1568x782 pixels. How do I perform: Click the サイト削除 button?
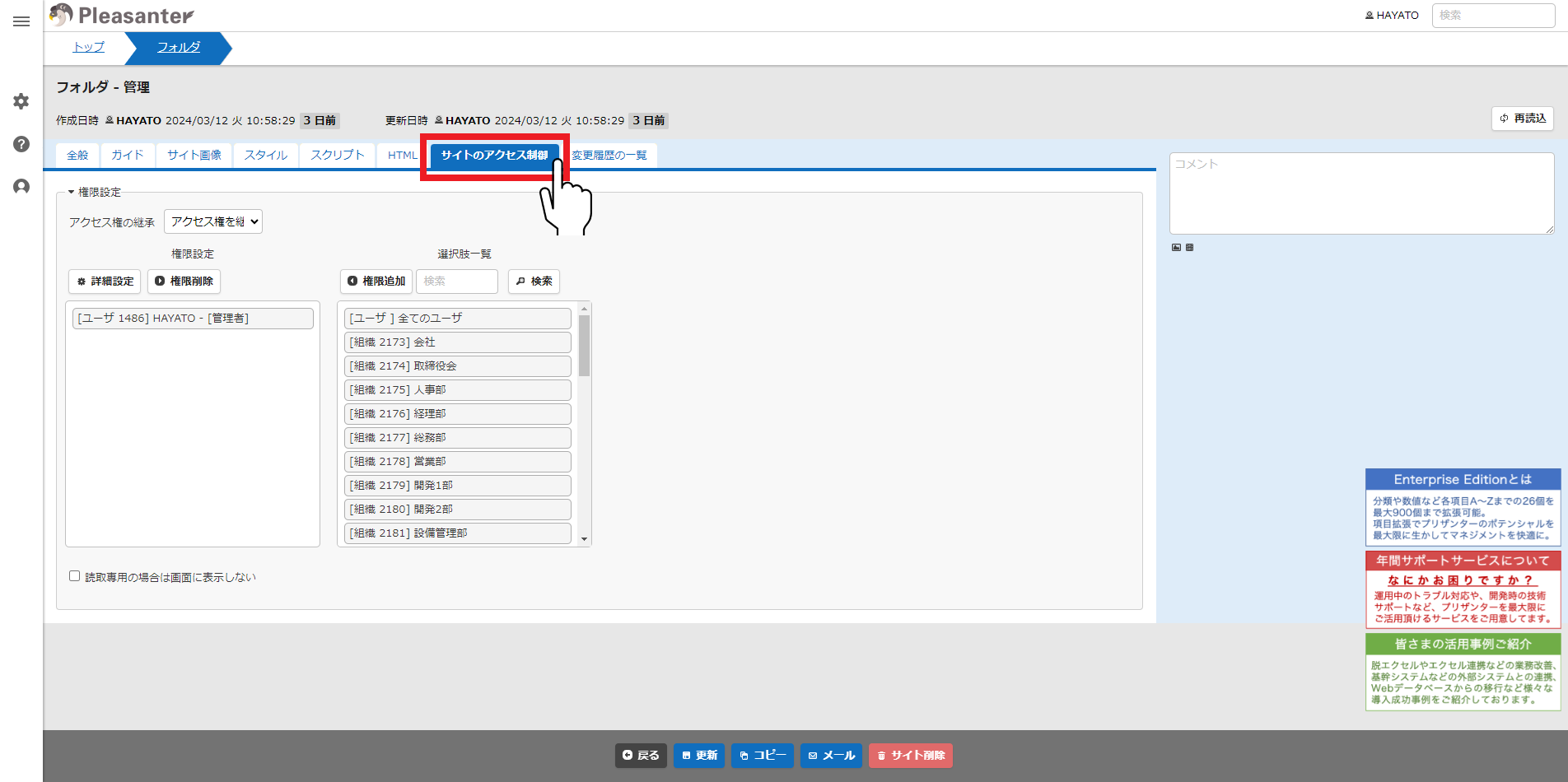click(x=911, y=756)
